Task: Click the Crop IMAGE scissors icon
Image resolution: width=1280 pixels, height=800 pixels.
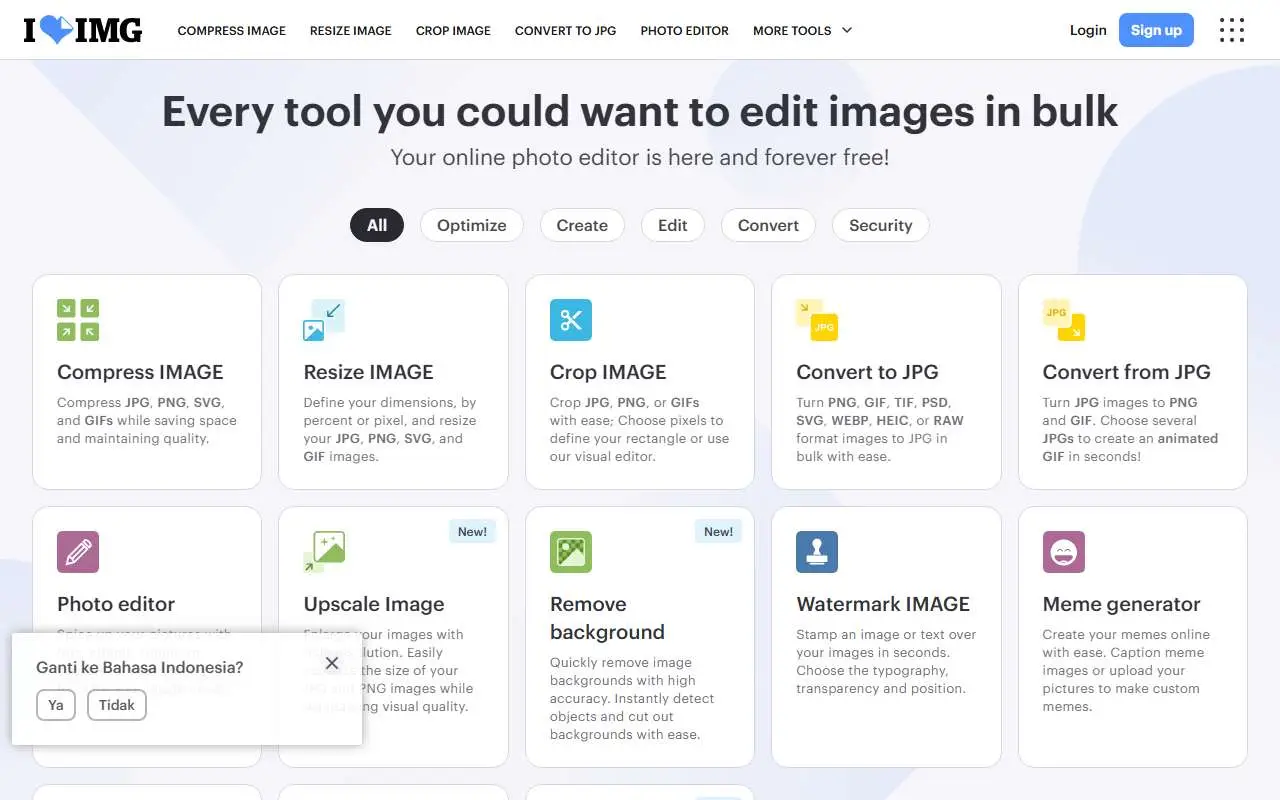Action: [571, 320]
